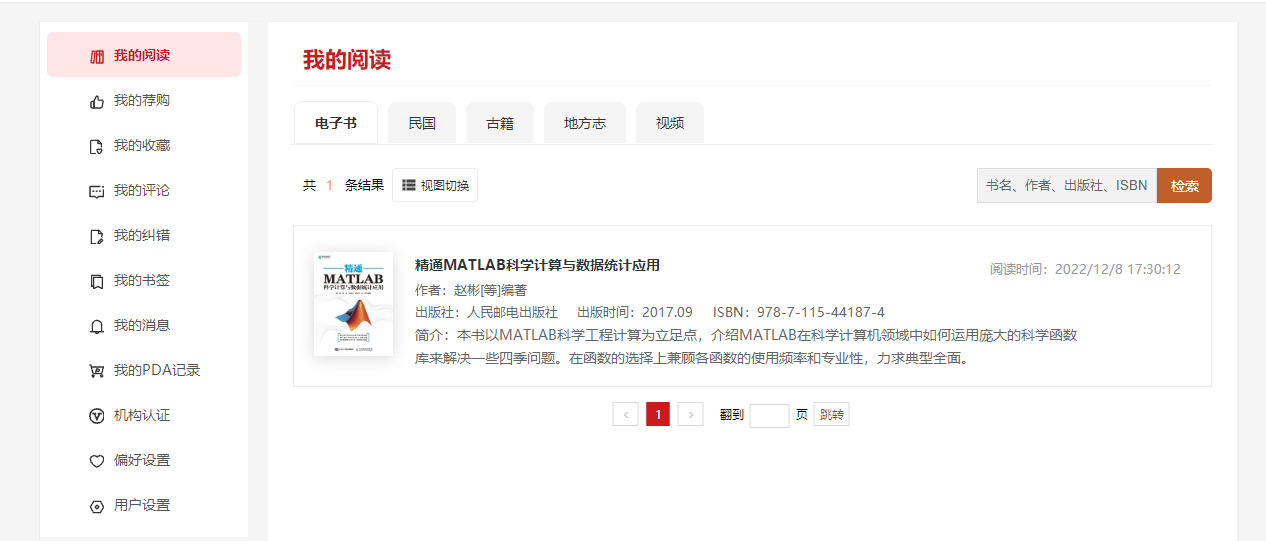This screenshot has height=541, width=1266.
Task: Click the 我的评论 comment bubble icon
Action: 97,191
